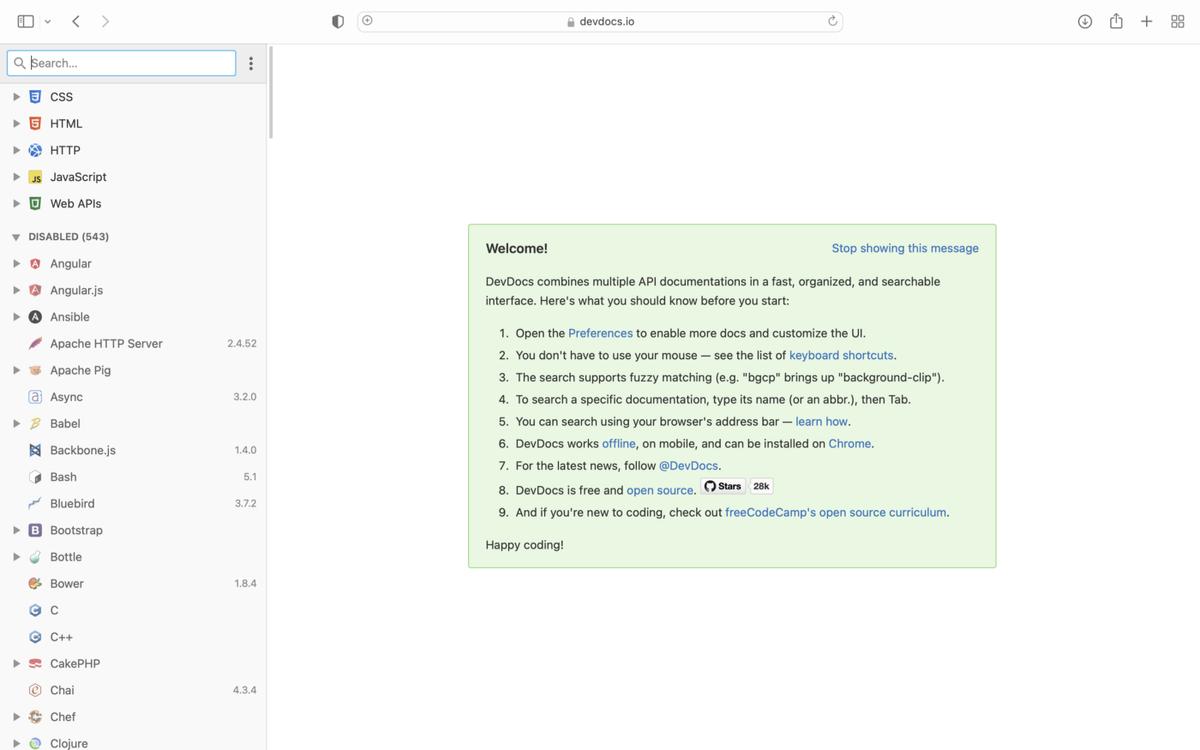Viewport: 1200px width, 750px height.
Task: Expand the HTML docs tree
Action: click(16, 124)
